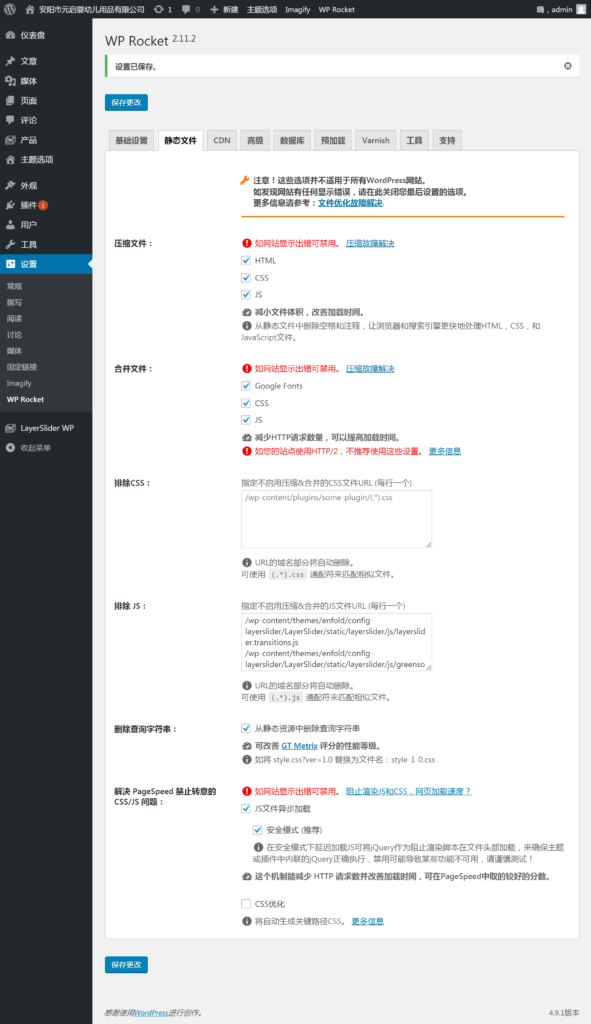Open 主题选项 in admin bar
591x1024 pixels.
pos(262,9)
